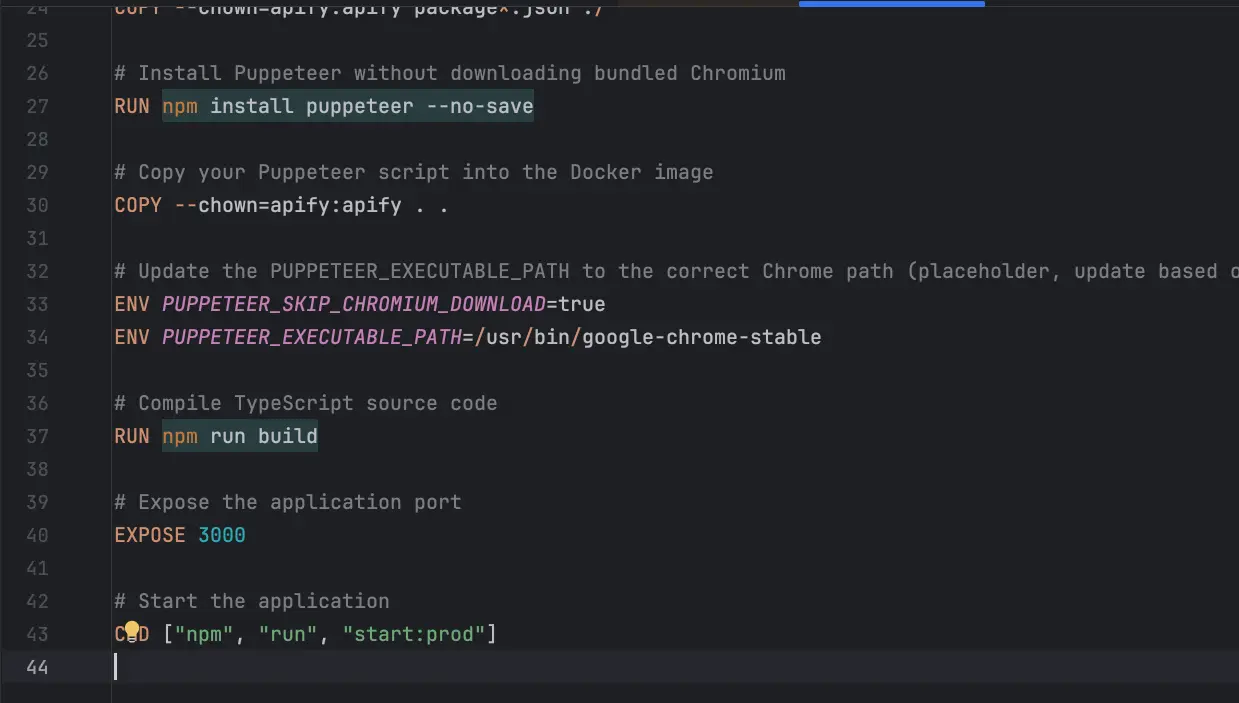Click the RUN keyword on line 37

pyautogui.click(x=131, y=436)
